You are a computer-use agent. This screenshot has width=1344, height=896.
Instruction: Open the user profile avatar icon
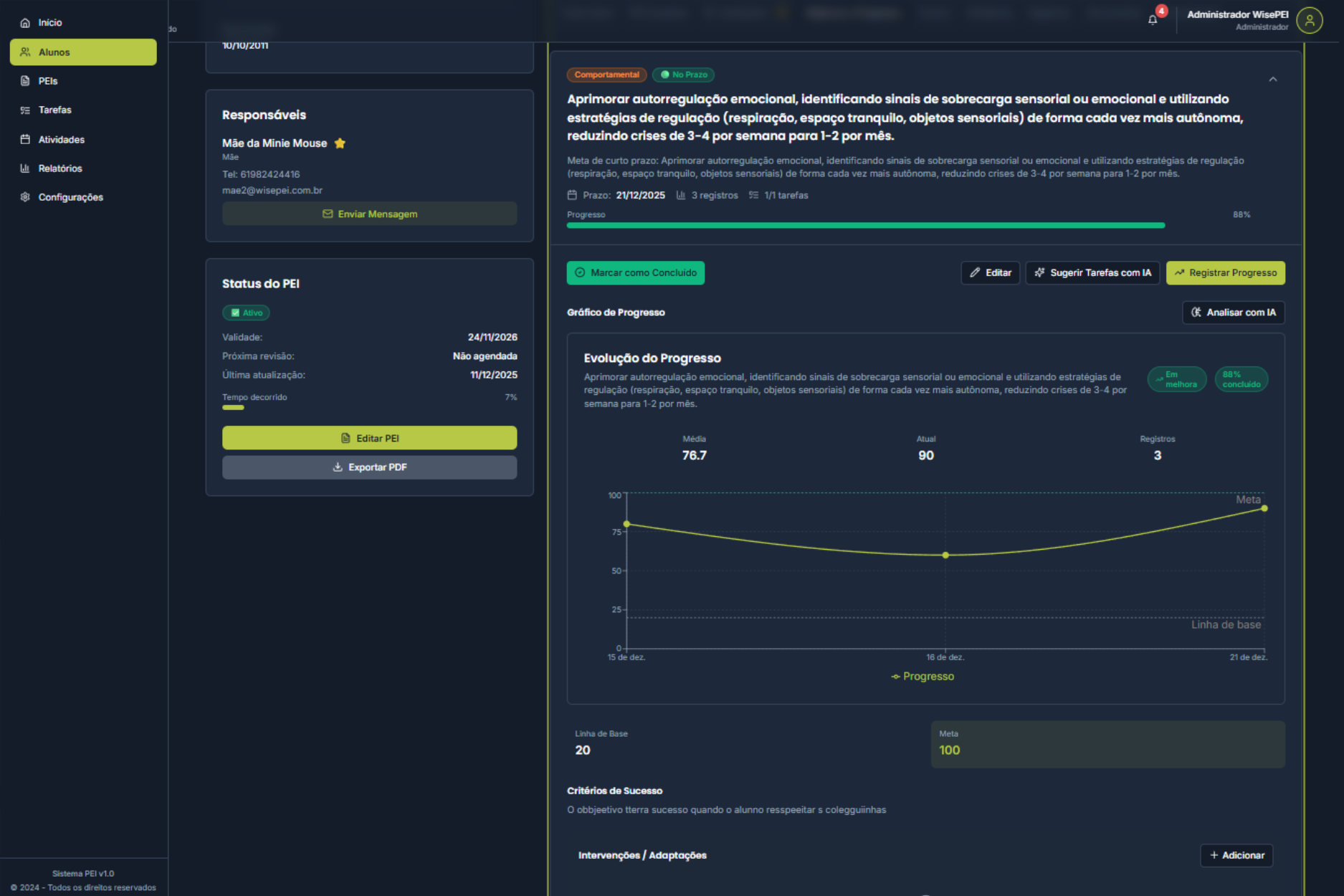[1309, 20]
